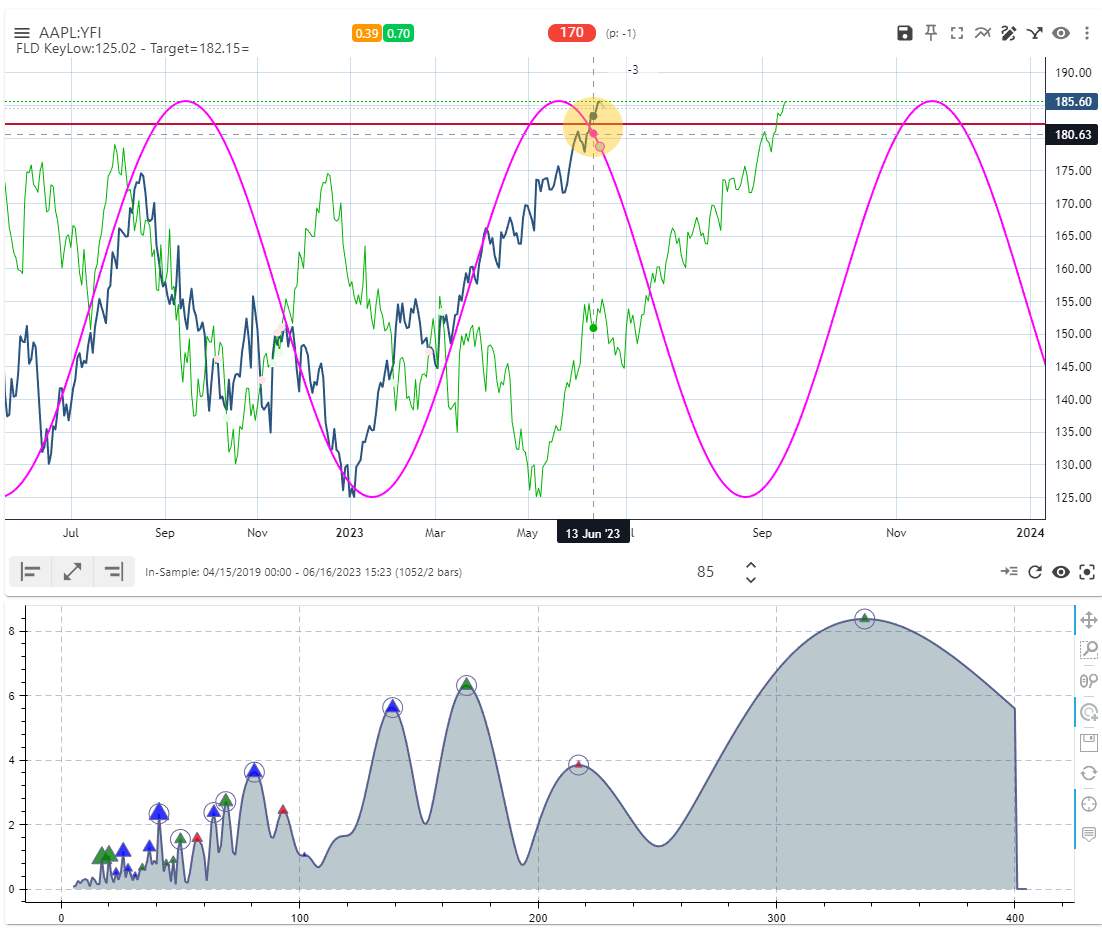Toggle the eye icon in the middle toolbar

1062,571
